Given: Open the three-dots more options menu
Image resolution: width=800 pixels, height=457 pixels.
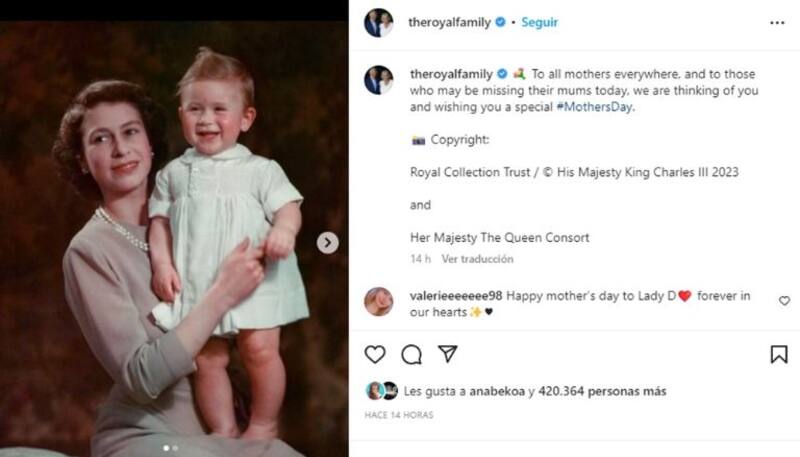Looking at the screenshot, I should [778, 22].
